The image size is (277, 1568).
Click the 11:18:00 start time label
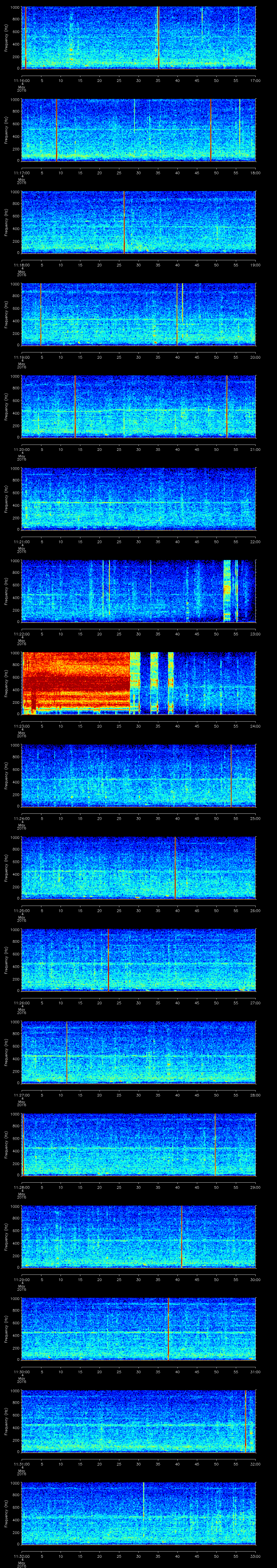coord(22,265)
